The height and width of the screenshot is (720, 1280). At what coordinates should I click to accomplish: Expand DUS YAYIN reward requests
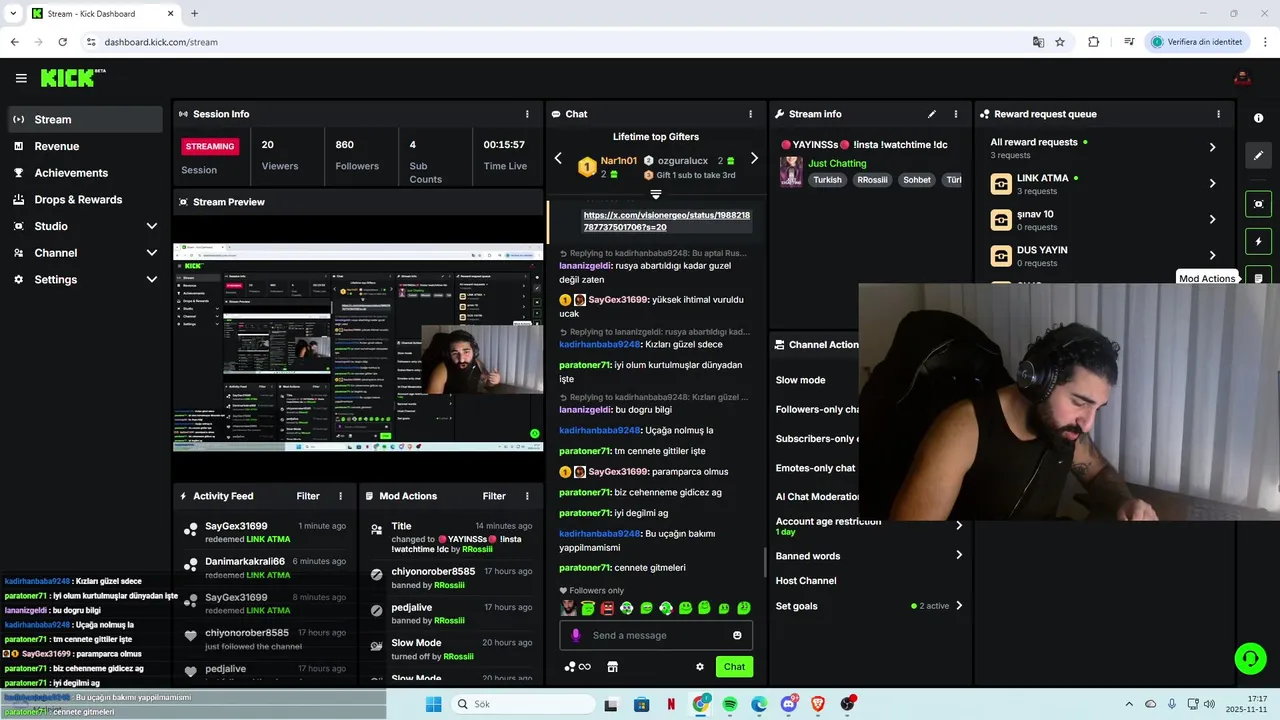coord(1212,256)
